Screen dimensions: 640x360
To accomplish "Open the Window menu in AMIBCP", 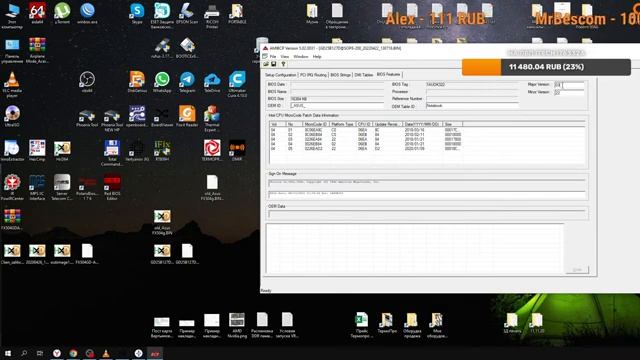I will coord(301,56).
